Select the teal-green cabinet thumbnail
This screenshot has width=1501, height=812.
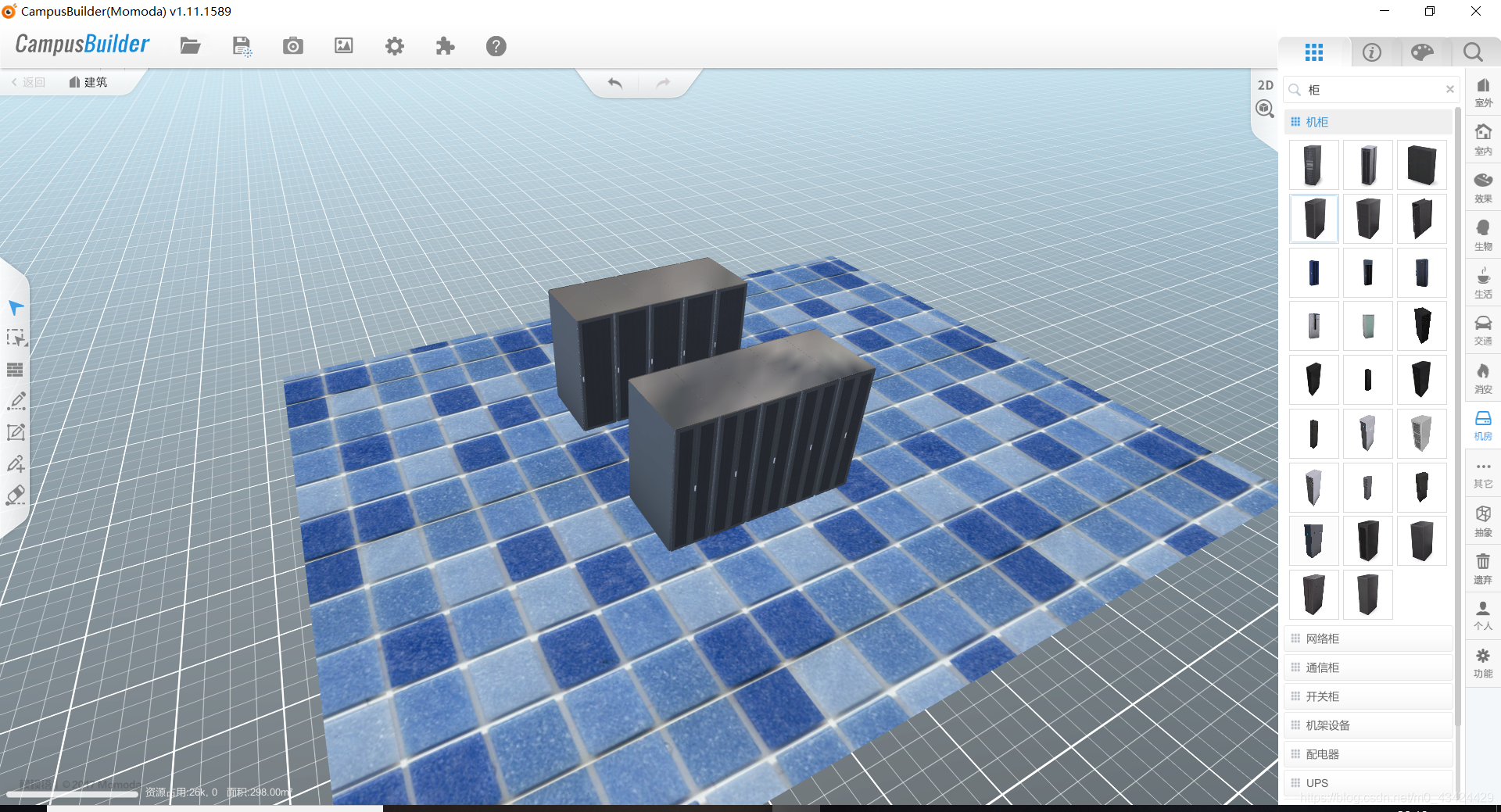[1367, 326]
